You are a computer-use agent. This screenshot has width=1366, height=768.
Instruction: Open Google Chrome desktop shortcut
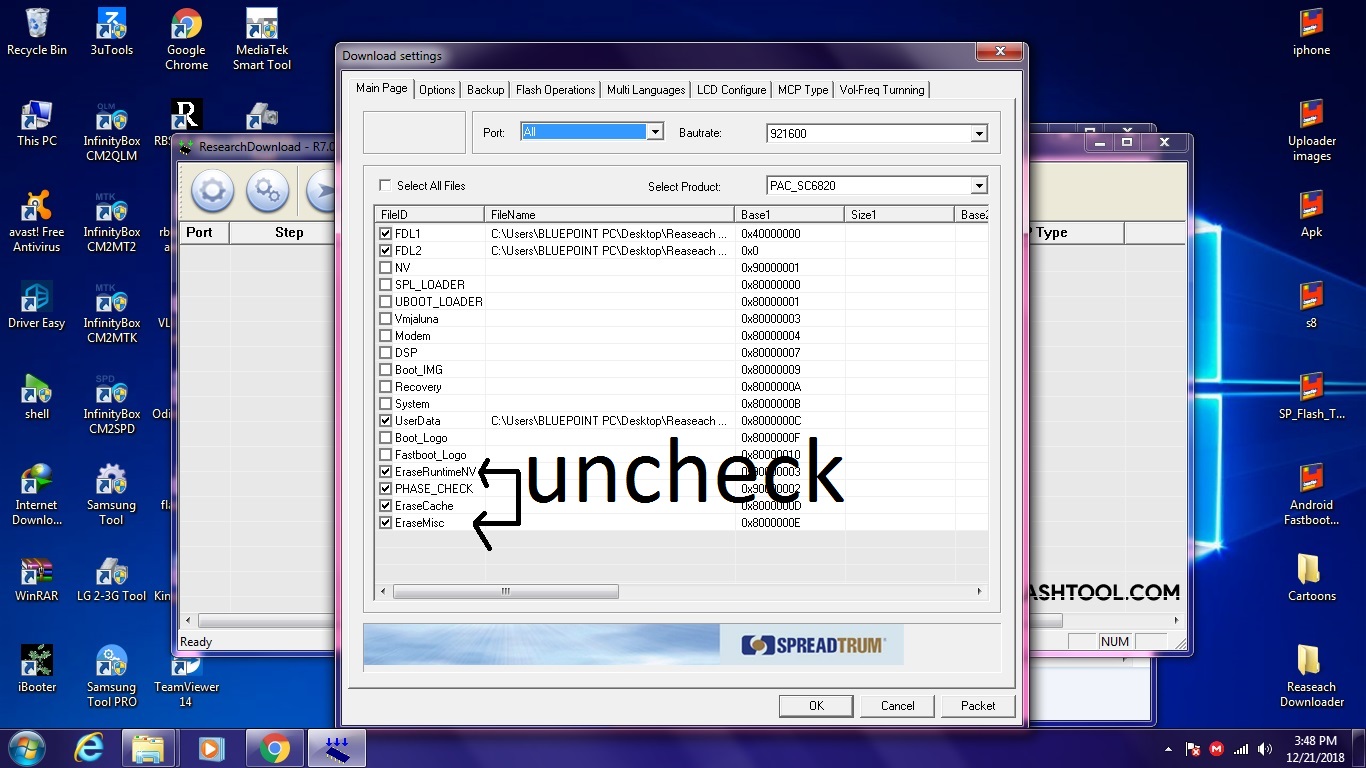186,39
